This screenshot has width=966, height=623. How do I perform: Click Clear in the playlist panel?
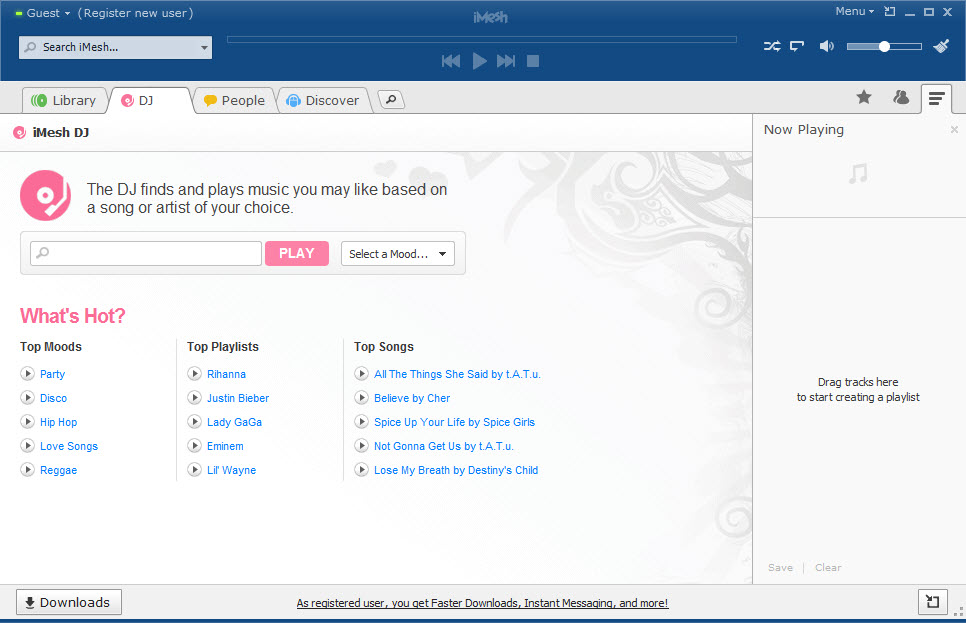(x=828, y=568)
